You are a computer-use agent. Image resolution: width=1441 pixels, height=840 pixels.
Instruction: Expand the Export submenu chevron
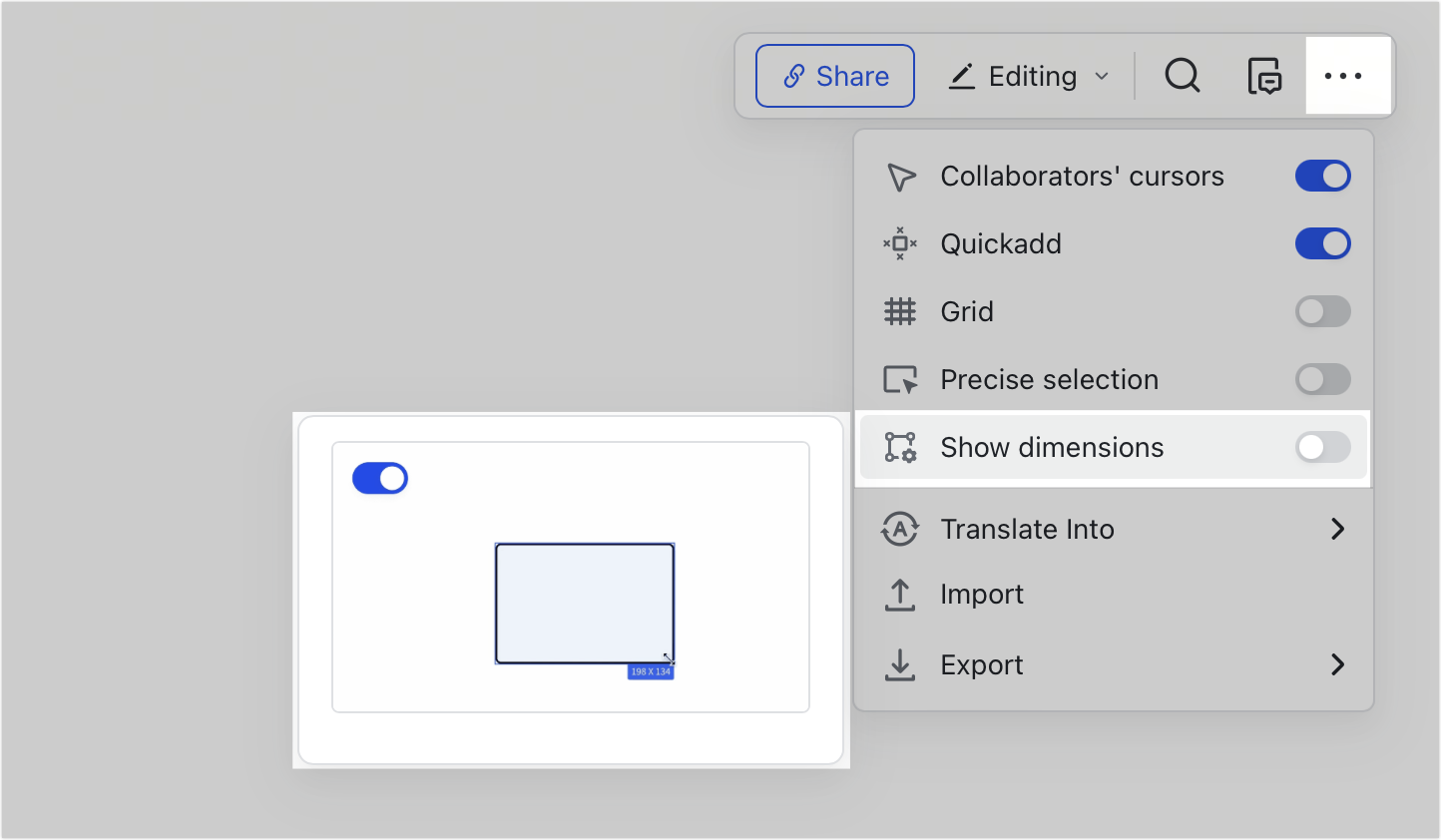pos(1337,664)
